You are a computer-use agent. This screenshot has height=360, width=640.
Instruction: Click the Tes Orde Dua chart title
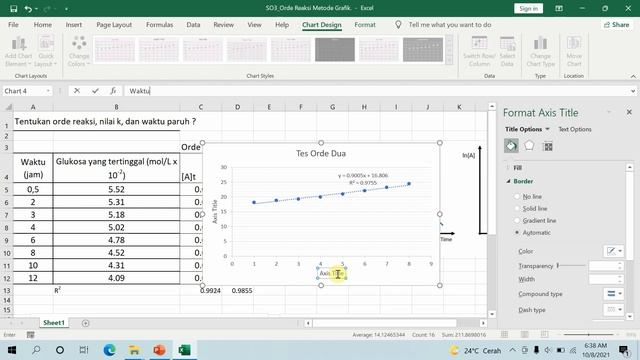click(321, 153)
